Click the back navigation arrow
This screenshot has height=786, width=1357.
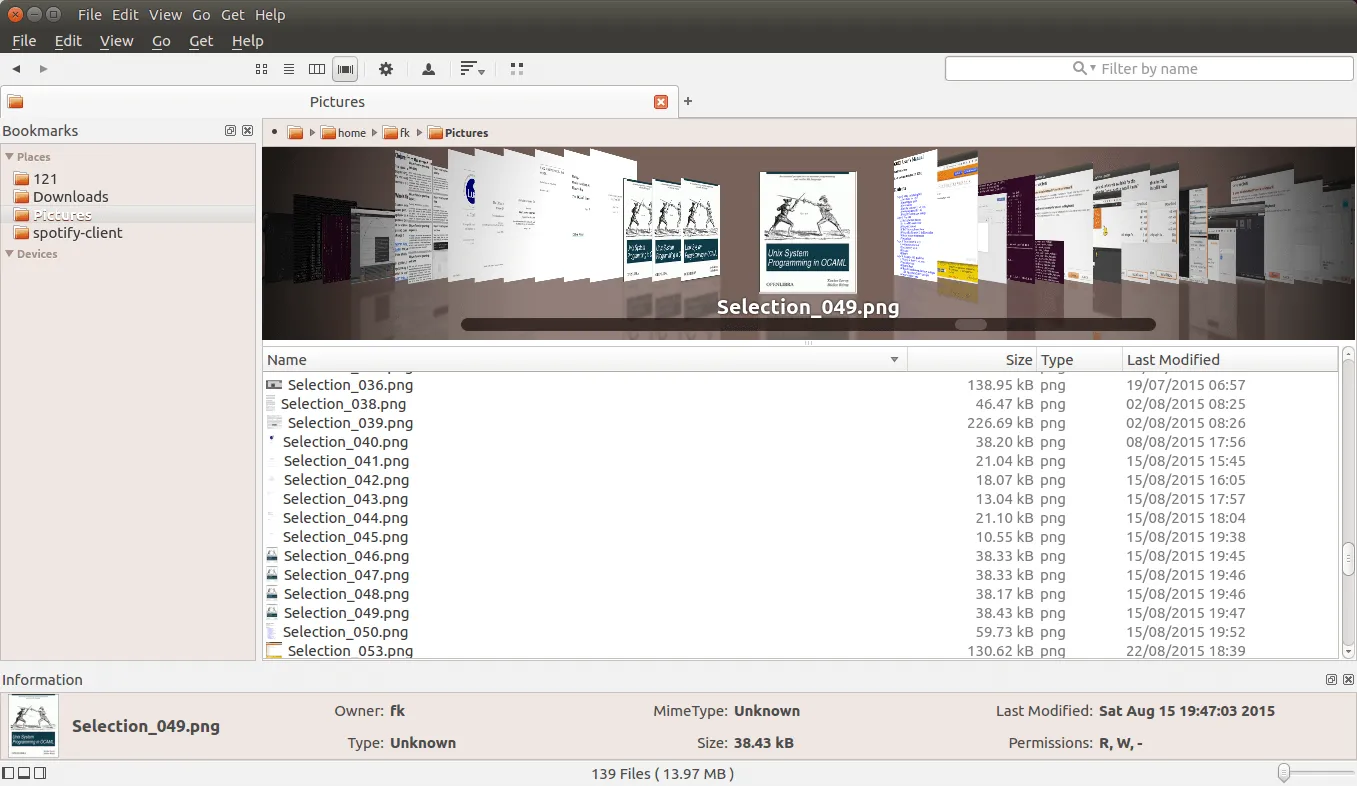16,69
